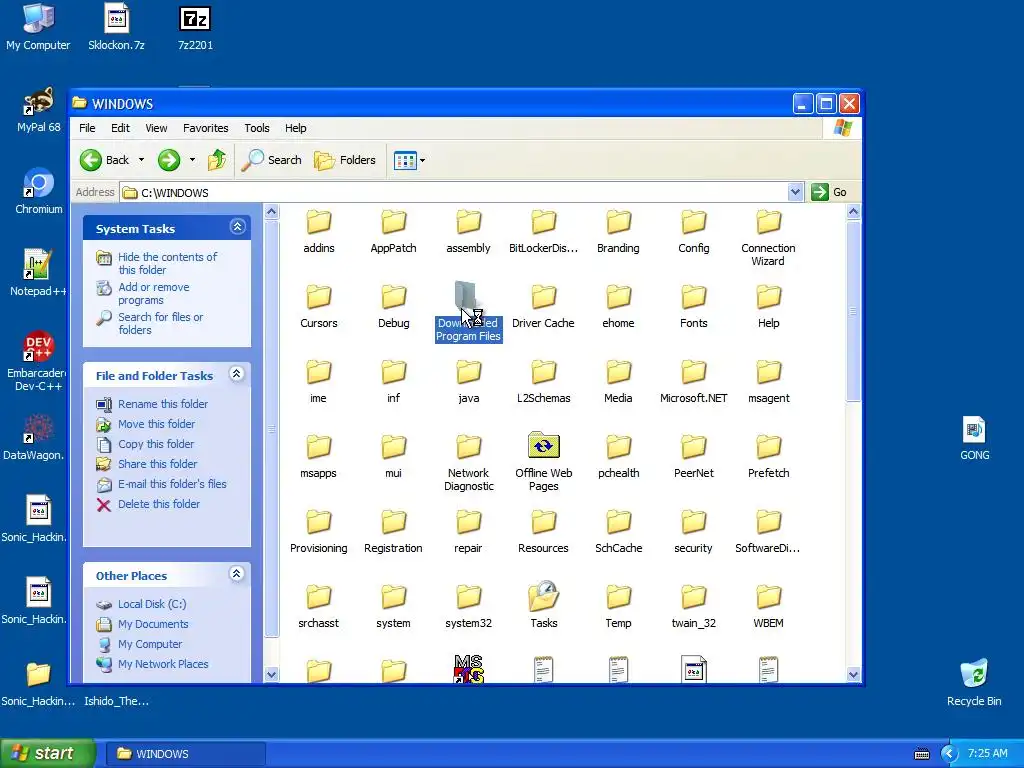Open My Network Places link
Viewport: 1024px width, 768px height.
163,664
